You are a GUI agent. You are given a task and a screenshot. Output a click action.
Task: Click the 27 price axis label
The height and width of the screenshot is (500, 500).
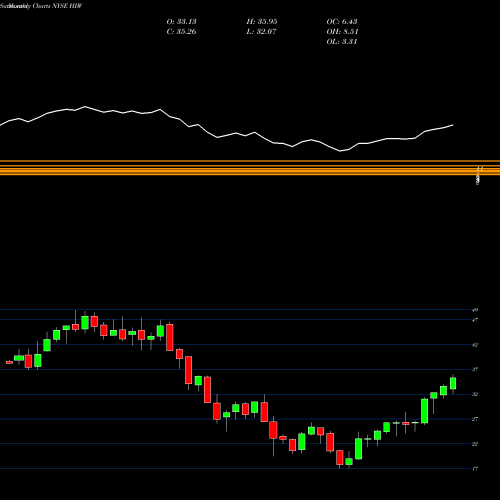click(475, 419)
